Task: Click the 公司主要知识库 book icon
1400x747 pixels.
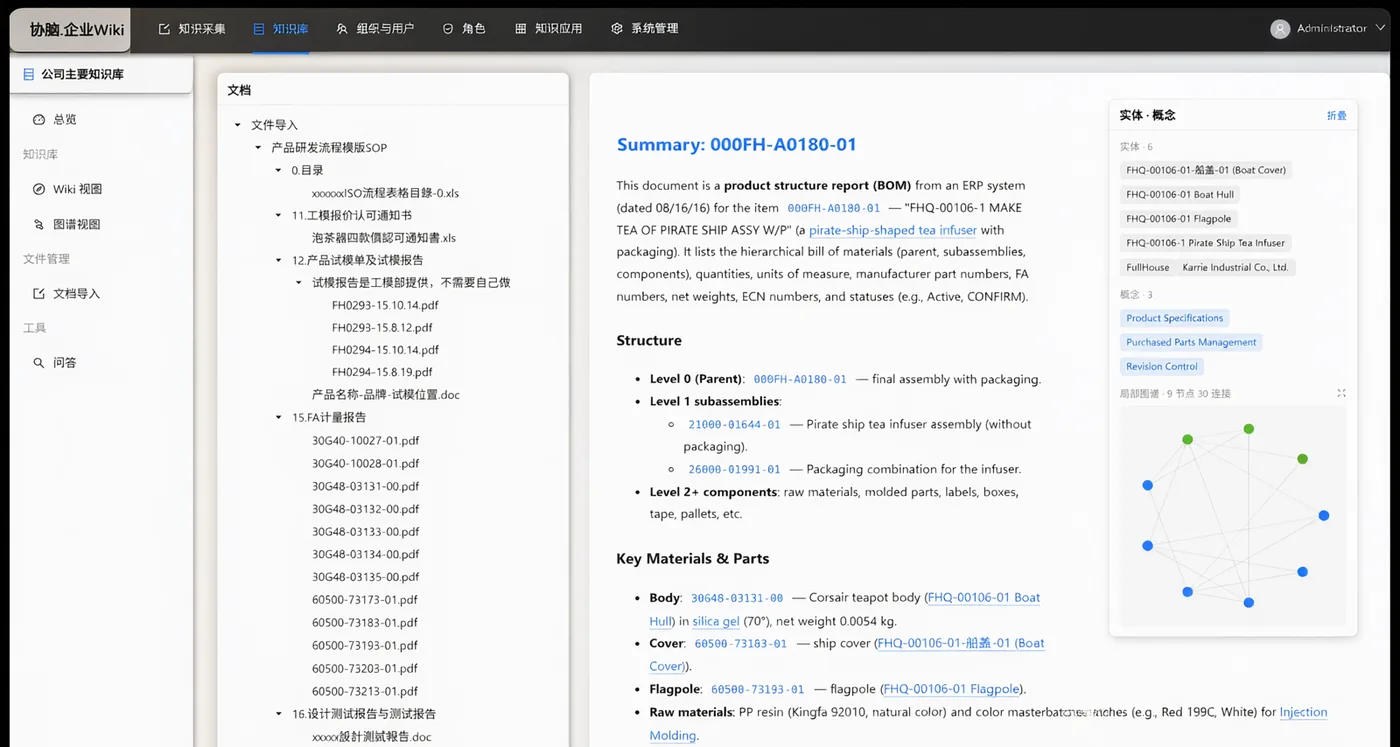Action: (28, 74)
